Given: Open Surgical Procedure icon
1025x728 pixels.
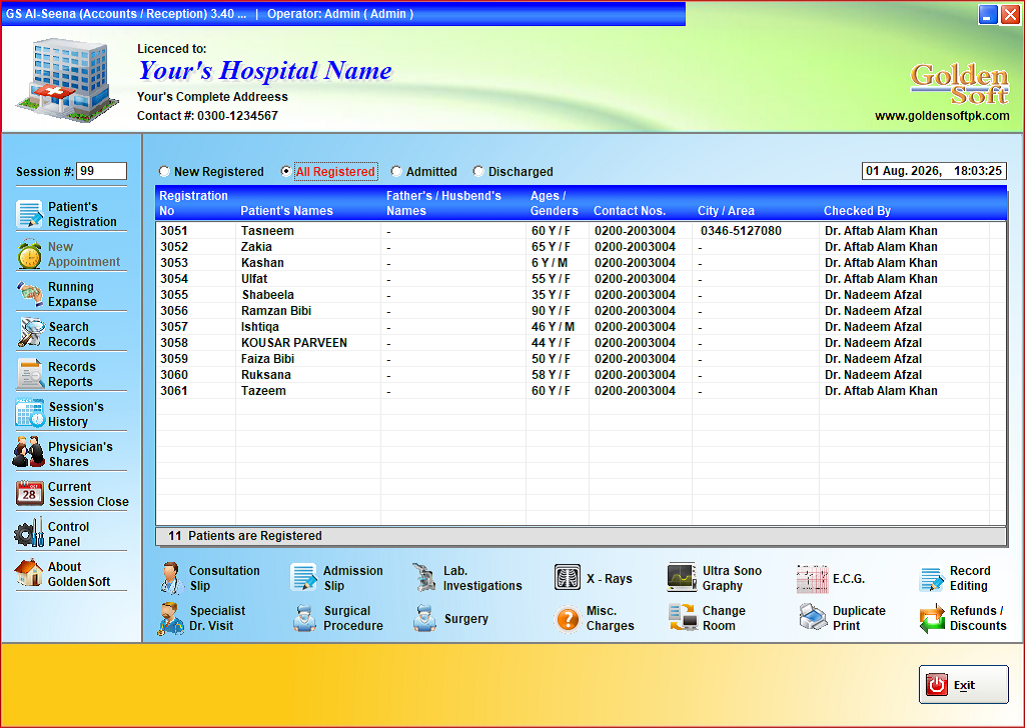Looking at the screenshot, I should click(305, 618).
